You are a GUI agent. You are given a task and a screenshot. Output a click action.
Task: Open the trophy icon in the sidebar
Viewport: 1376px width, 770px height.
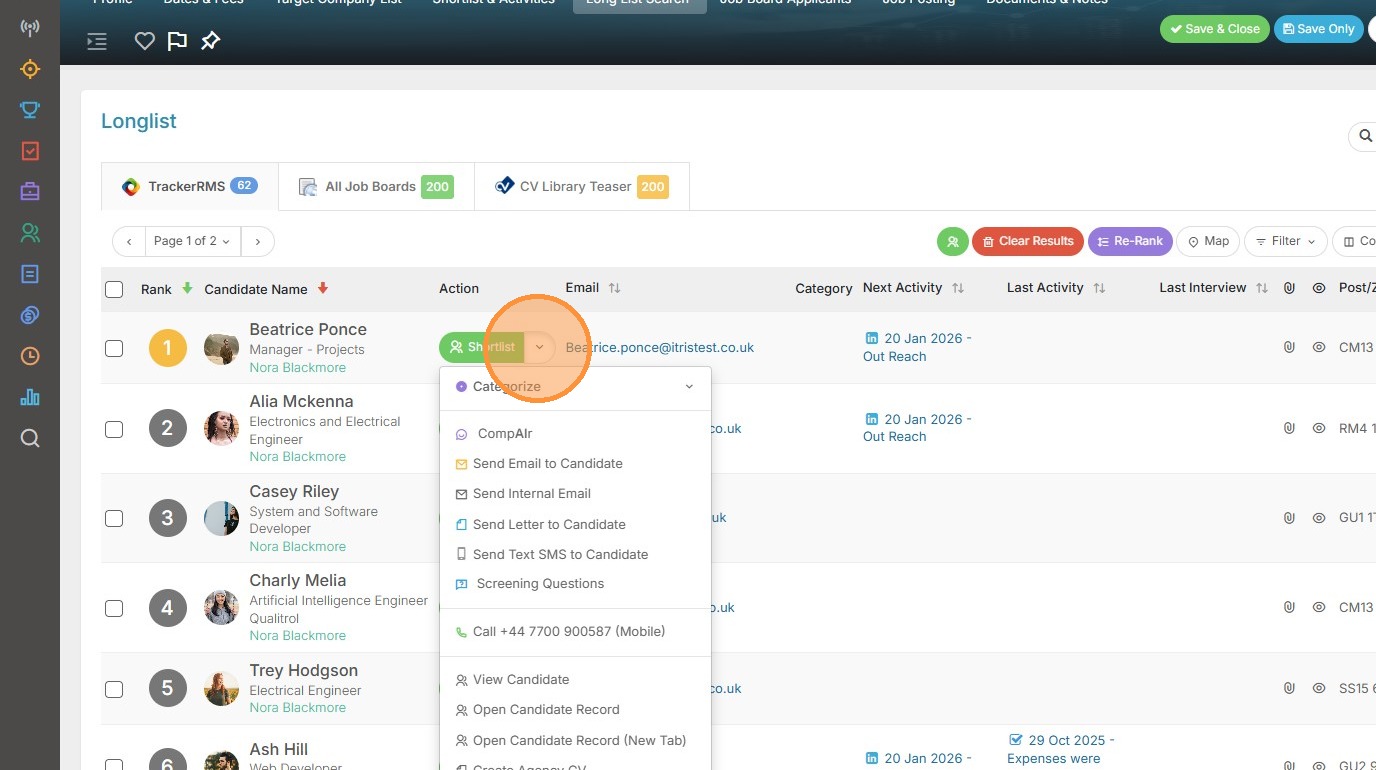pos(30,110)
